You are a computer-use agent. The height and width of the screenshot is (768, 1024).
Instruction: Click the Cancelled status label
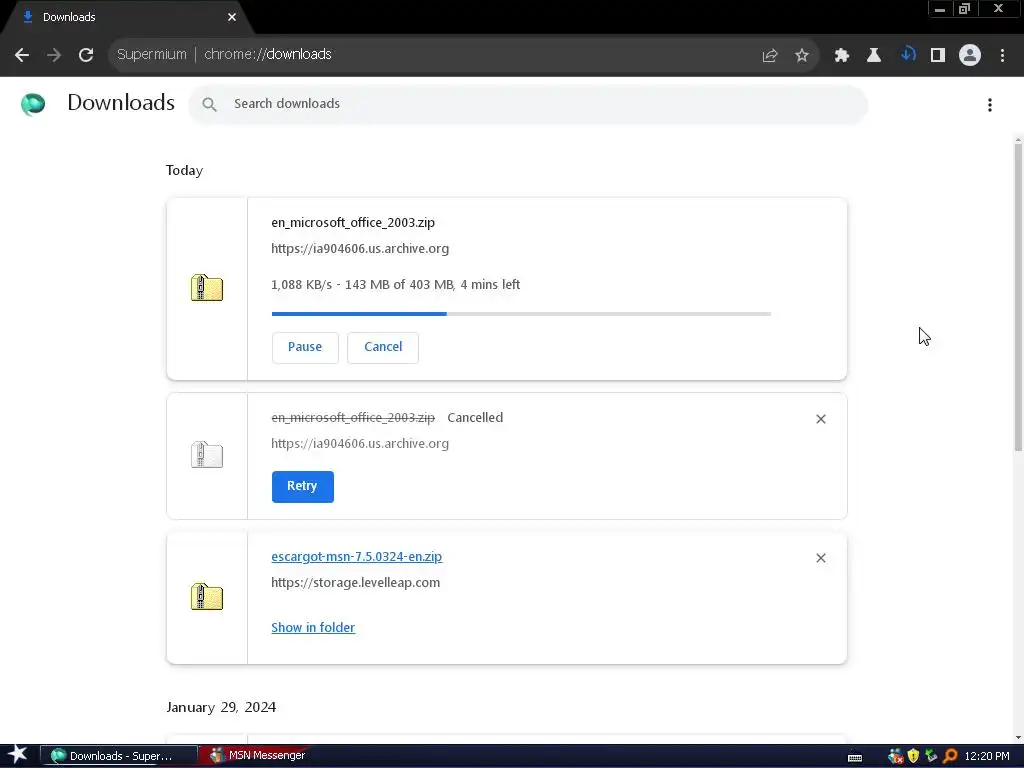click(475, 418)
